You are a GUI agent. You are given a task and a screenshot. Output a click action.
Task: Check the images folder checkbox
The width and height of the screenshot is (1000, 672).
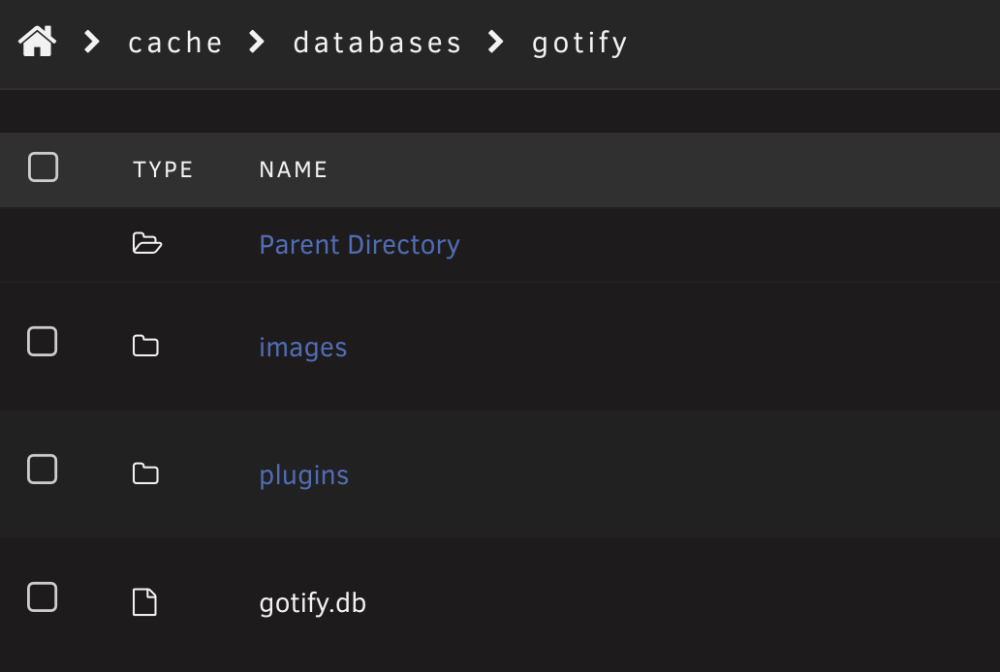click(42, 341)
